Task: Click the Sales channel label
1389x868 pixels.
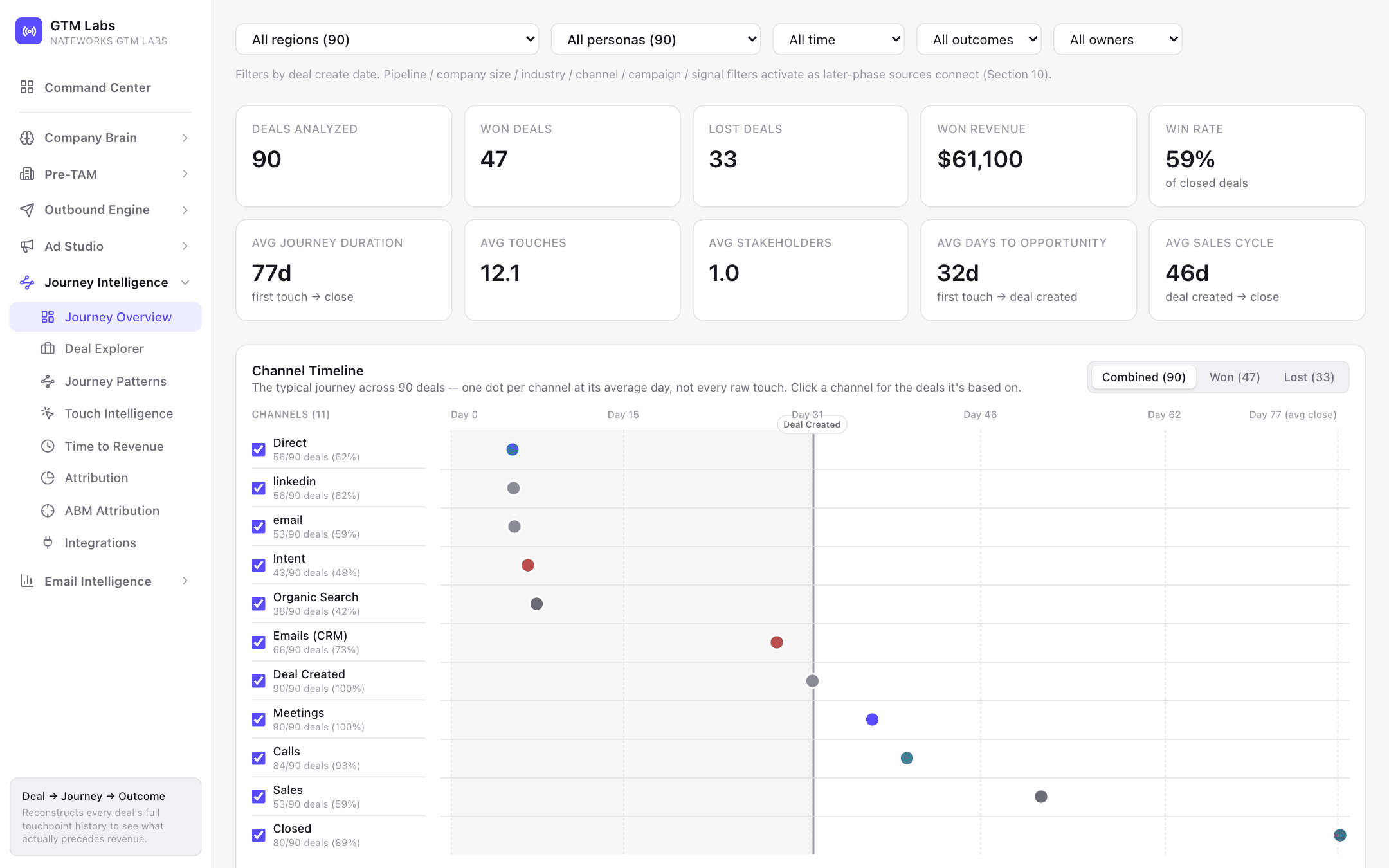Action: (287, 790)
